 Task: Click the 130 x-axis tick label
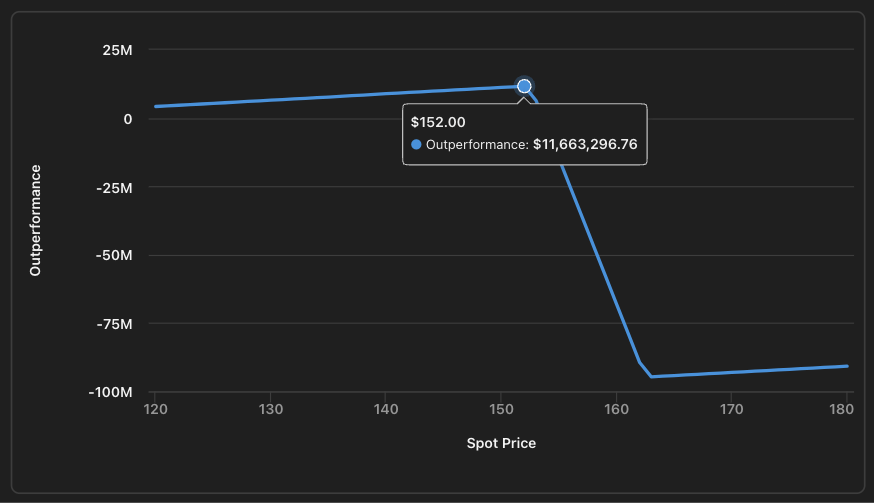(x=271, y=409)
